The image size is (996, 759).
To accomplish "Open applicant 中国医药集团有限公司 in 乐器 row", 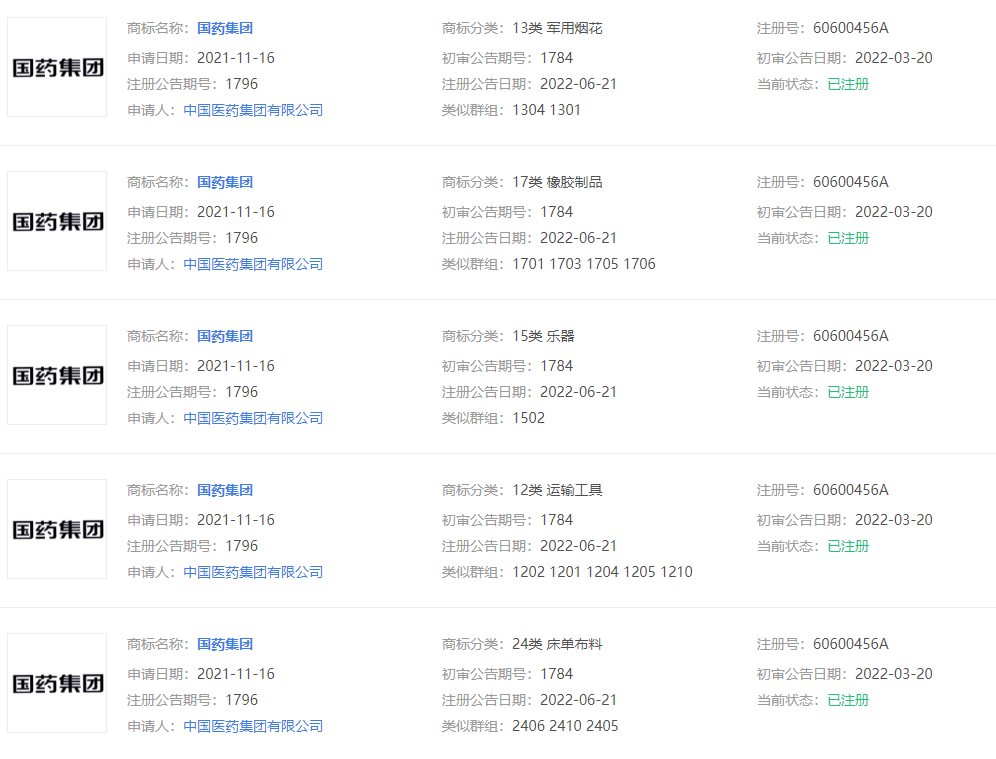I will [253, 419].
